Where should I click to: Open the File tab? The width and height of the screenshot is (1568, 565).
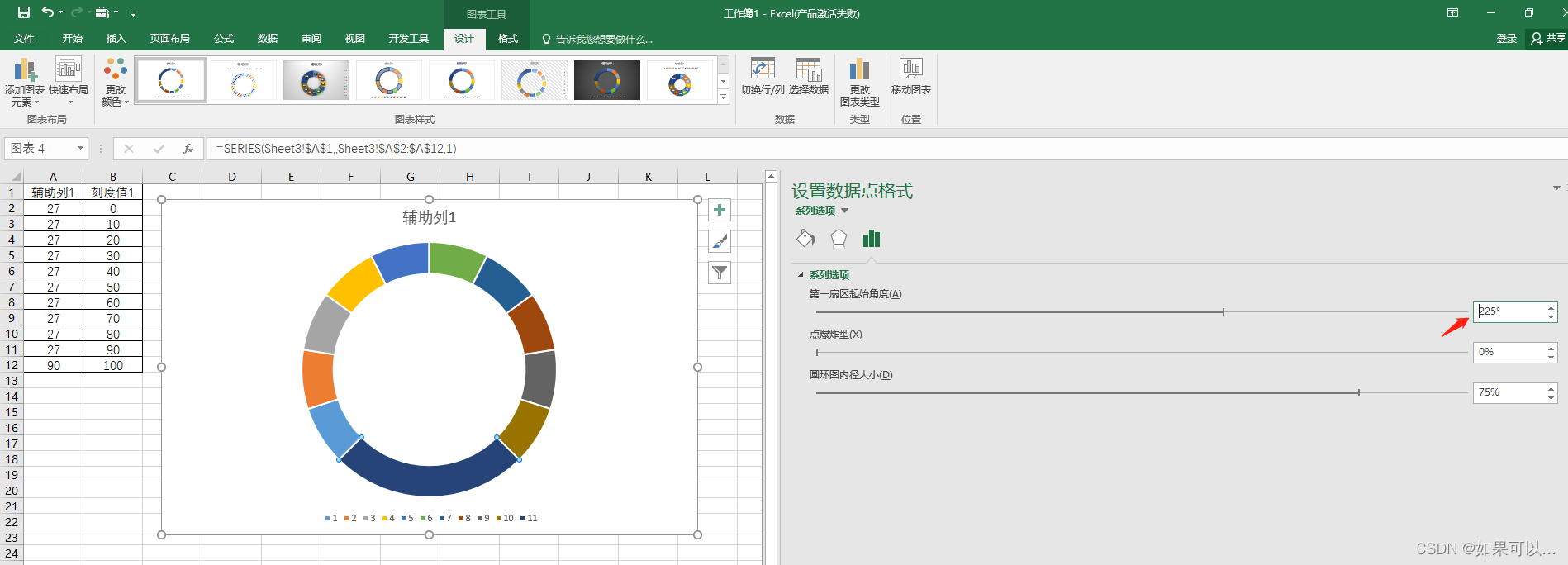pyautogui.click(x=24, y=39)
